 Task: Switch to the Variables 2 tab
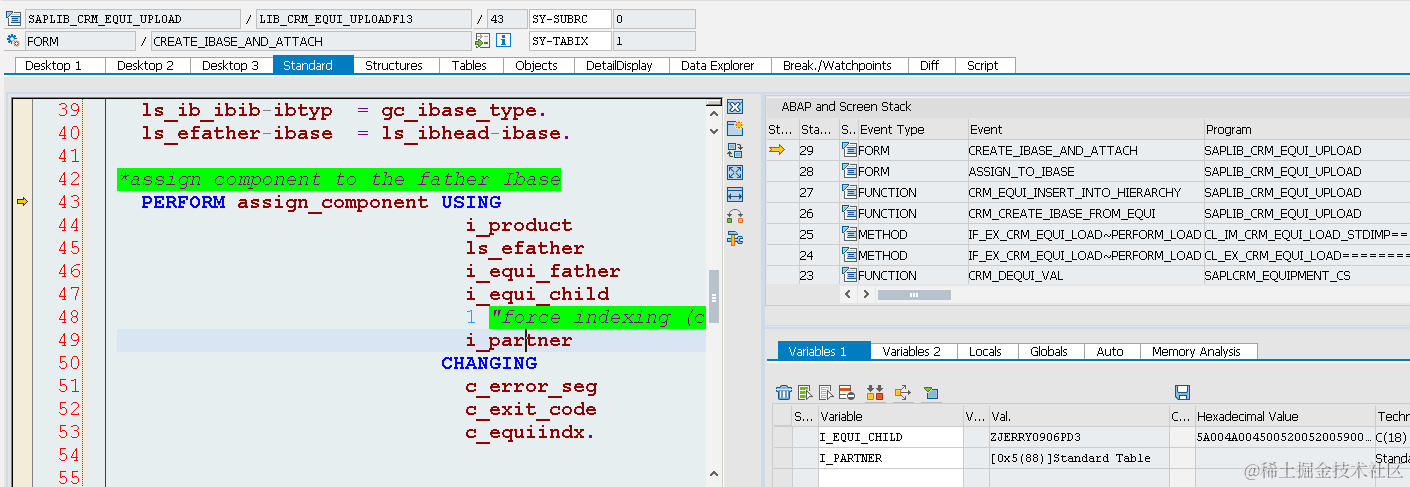tap(912, 351)
